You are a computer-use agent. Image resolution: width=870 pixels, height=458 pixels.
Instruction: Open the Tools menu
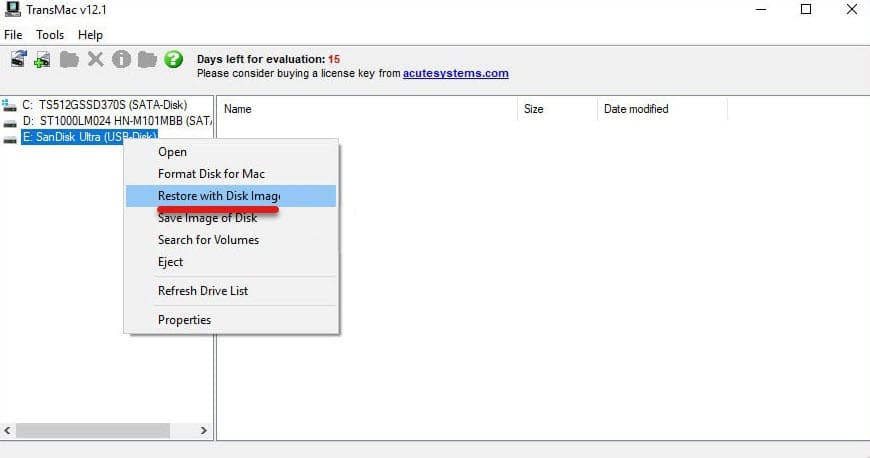click(50, 35)
